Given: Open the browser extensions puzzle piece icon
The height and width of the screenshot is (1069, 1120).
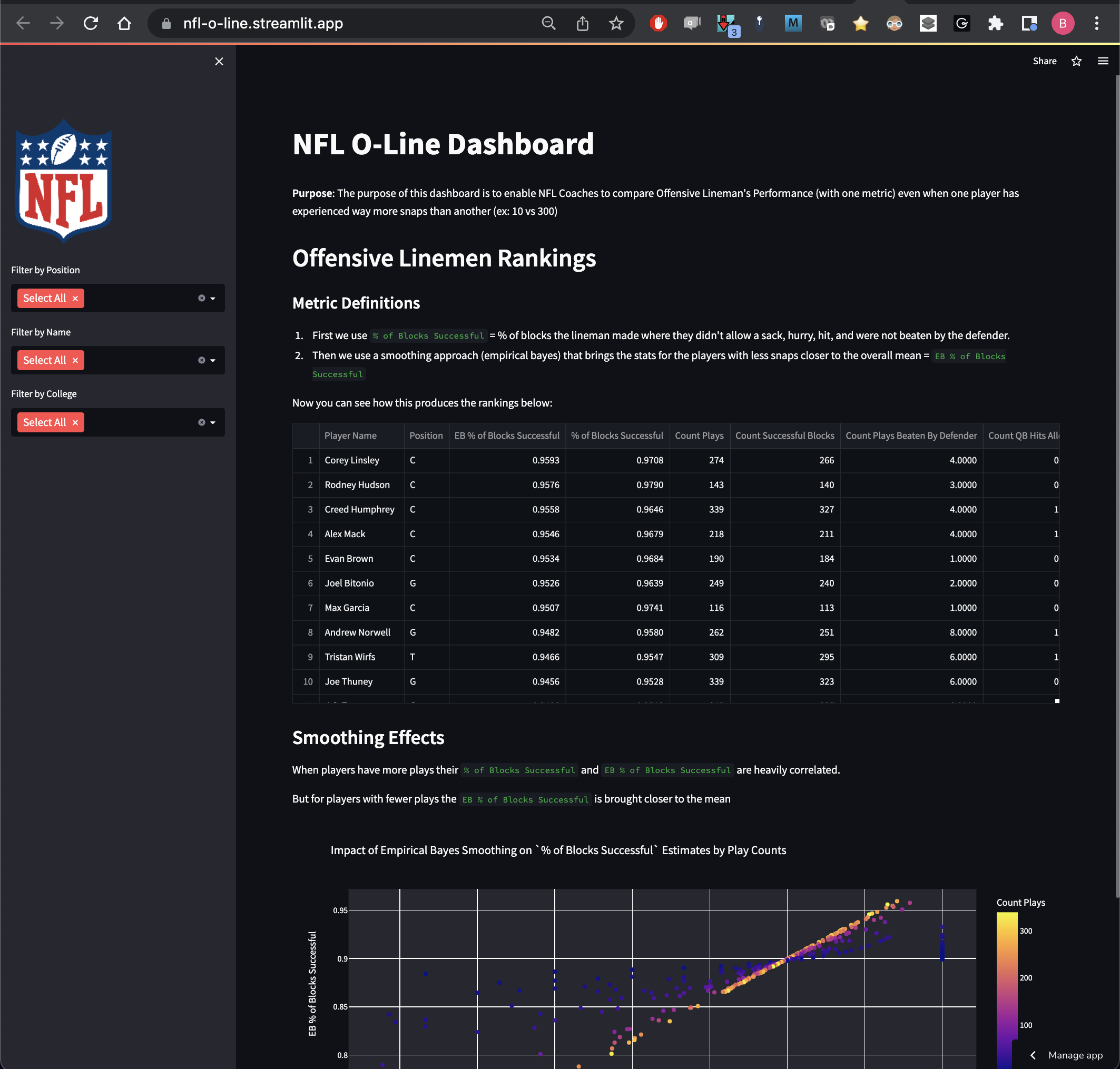Looking at the screenshot, I should click(995, 23).
